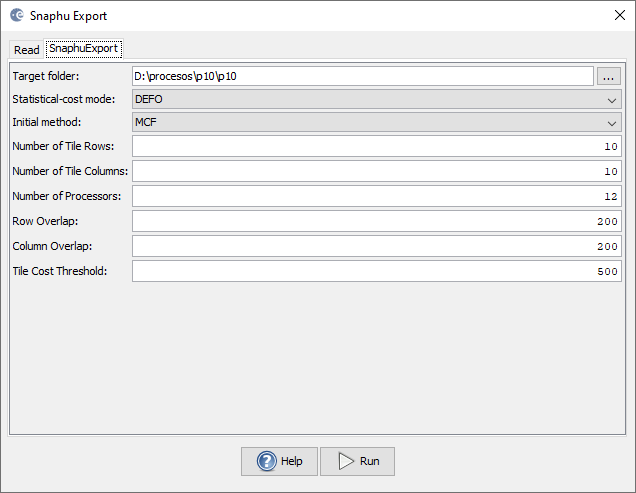Viewport: 636px width, 493px height.
Task: Click the Run button label
Action: point(370,461)
